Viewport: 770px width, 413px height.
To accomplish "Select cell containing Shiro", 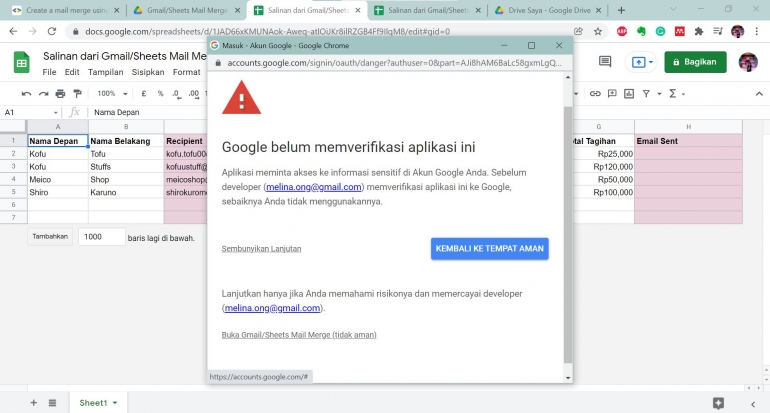I will point(58,193).
